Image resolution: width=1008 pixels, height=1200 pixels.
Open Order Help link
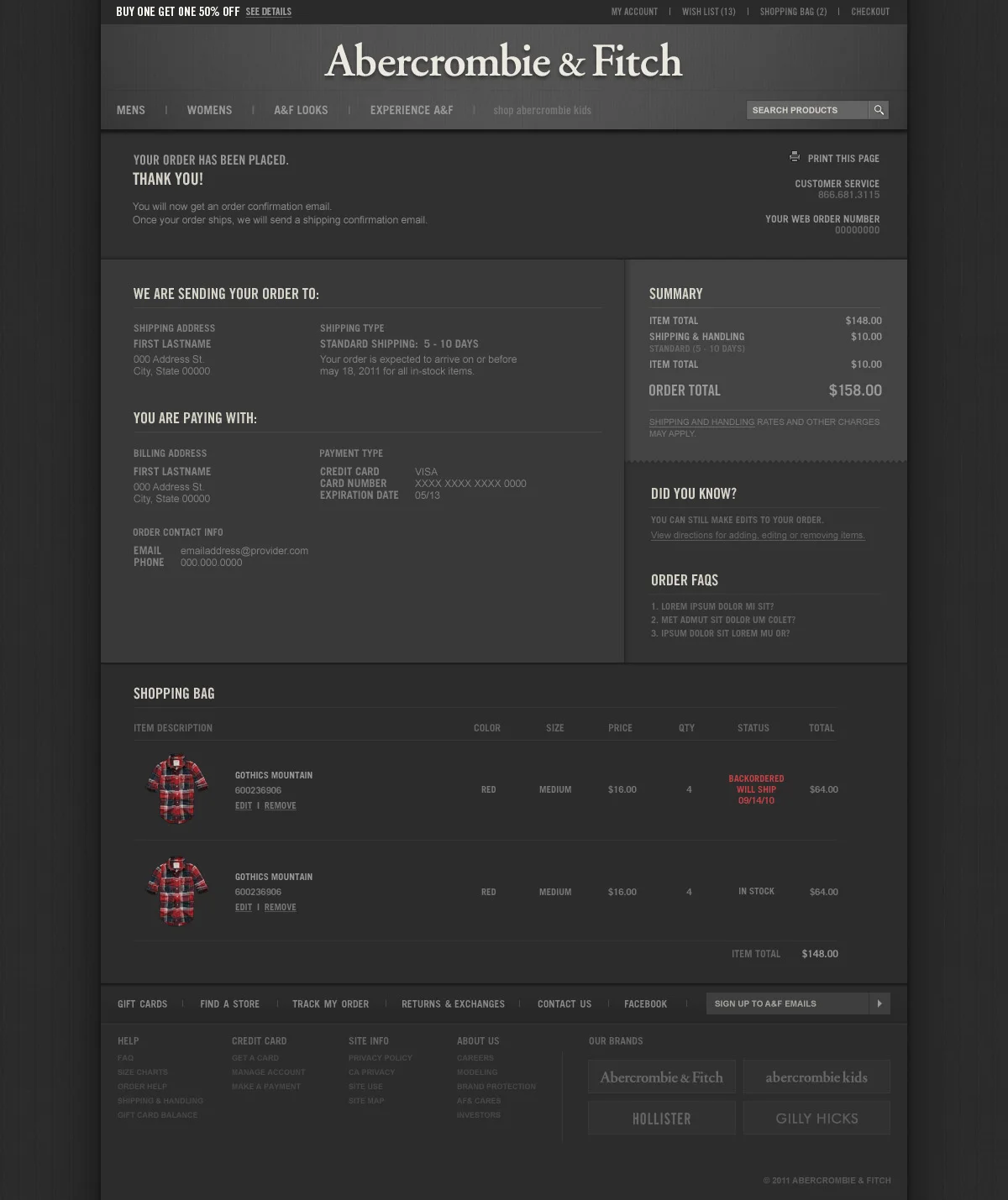[143, 1087]
